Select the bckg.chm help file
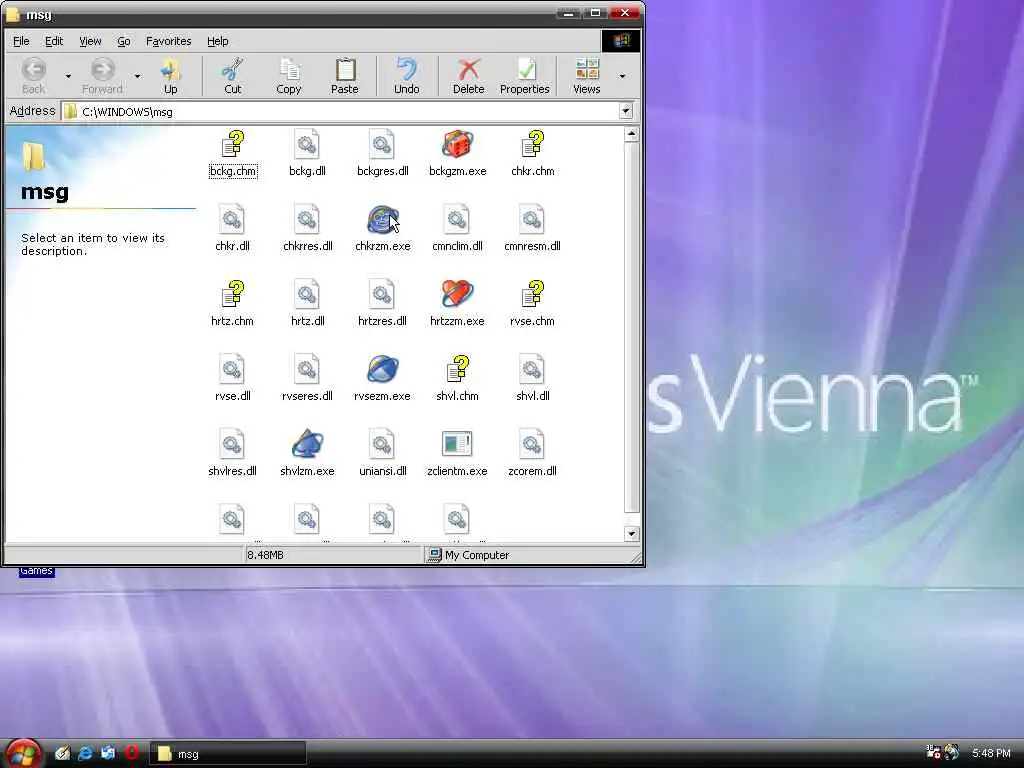Screen dimensions: 1024x768 pyautogui.click(x=232, y=154)
